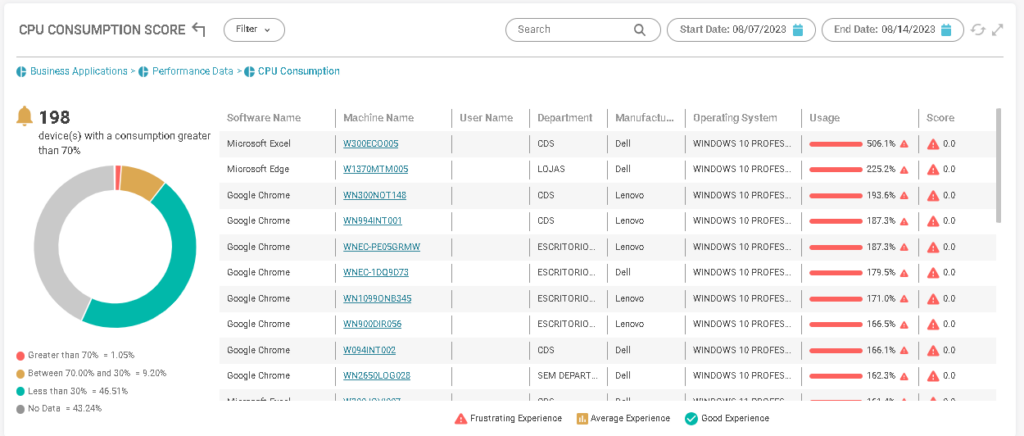Sort by the Usage column header
Viewport: 1024px width, 436px height.
(x=825, y=118)
